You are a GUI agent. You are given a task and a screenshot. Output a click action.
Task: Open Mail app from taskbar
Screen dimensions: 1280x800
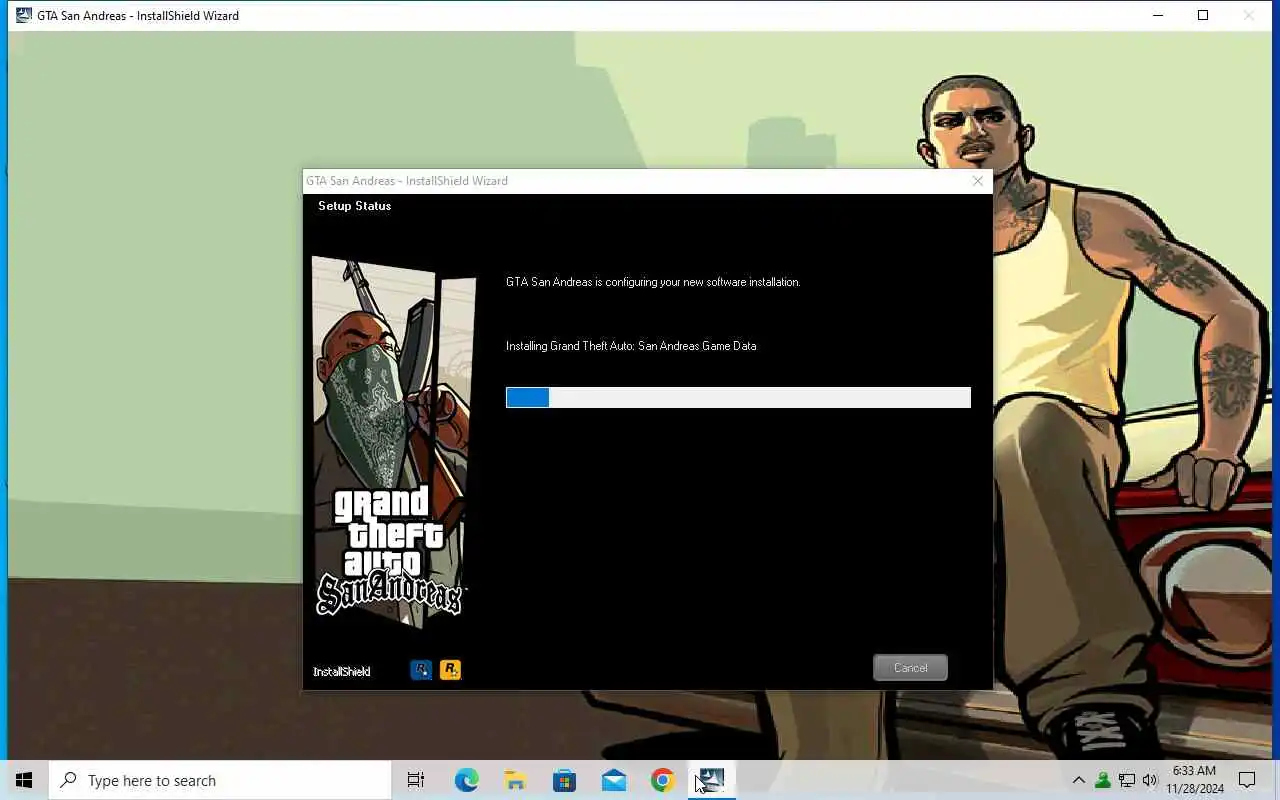pyautogui.click(x=613, y=780)
